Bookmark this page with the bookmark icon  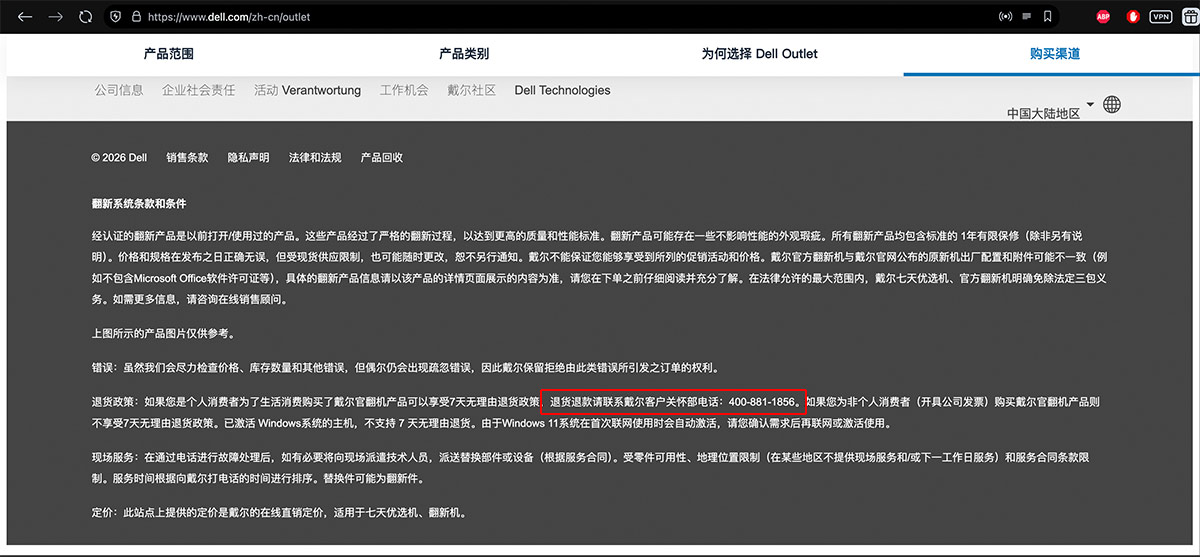point(1048,17)
